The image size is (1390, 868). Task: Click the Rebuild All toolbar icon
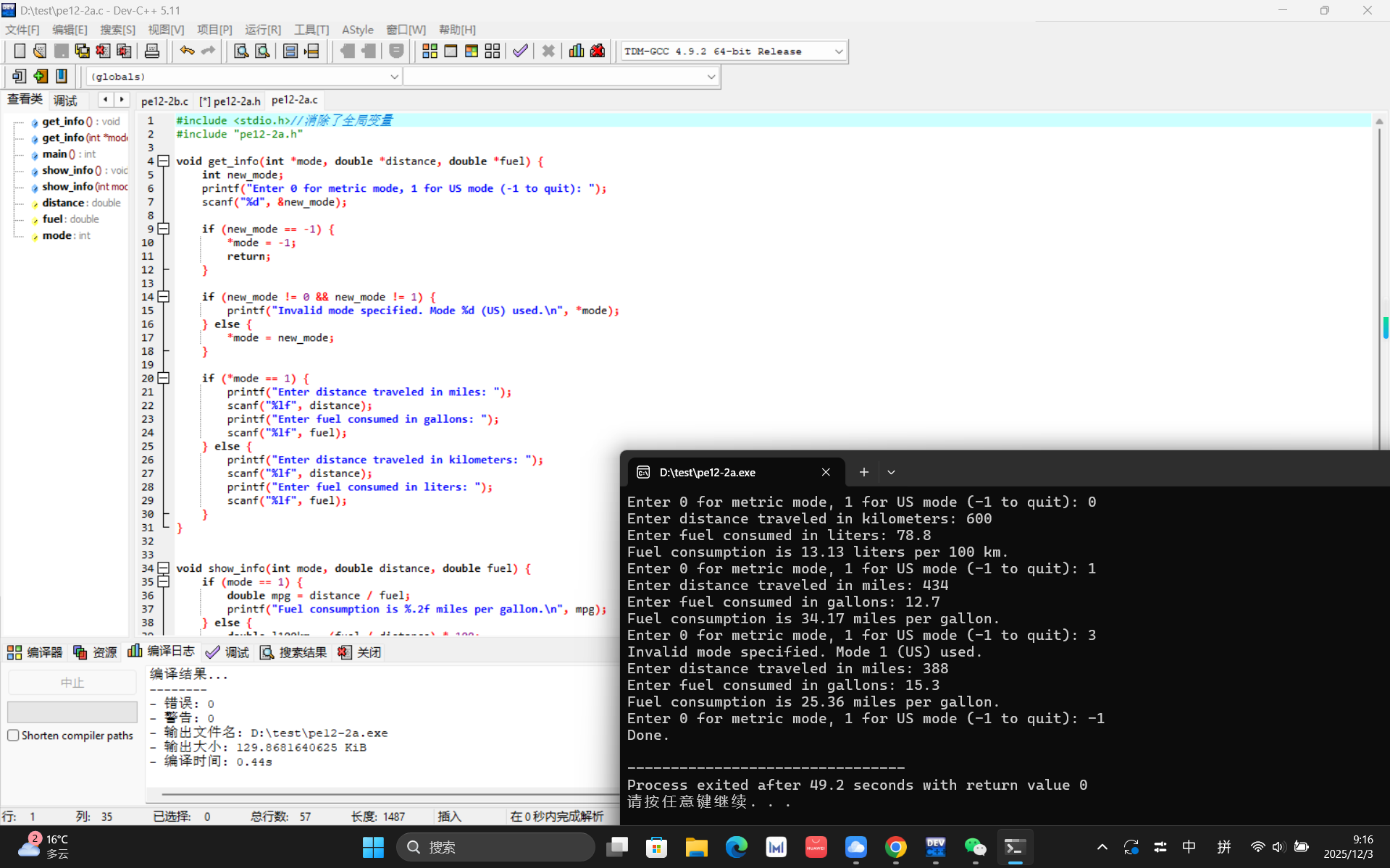493,51
